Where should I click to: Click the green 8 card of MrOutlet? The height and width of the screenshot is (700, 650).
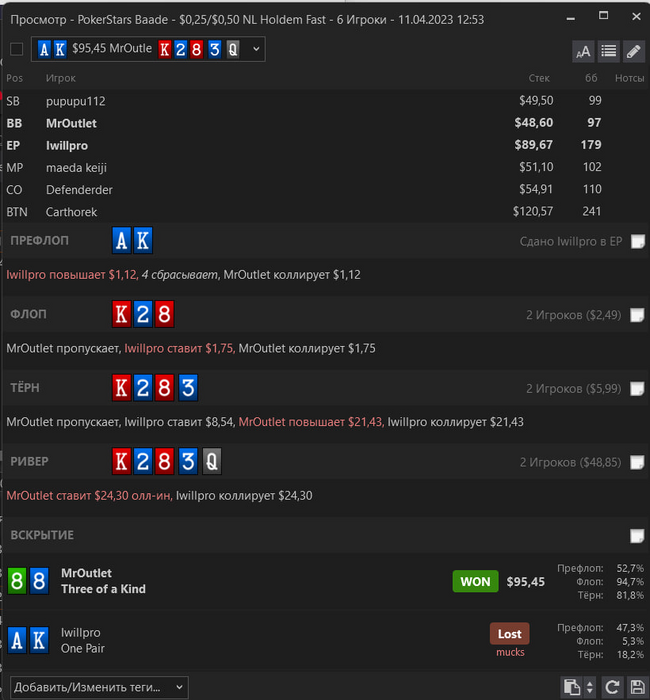click(17, 581)
